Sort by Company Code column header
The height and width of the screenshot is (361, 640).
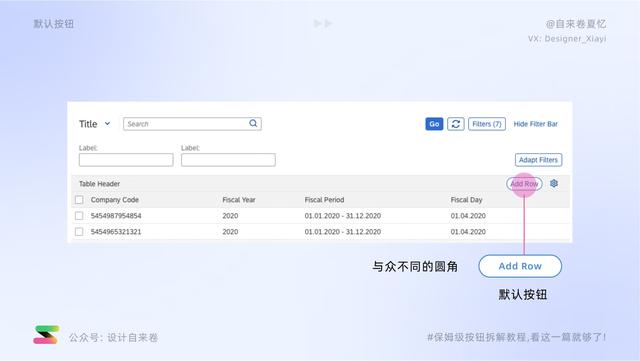tap(115, 200)
